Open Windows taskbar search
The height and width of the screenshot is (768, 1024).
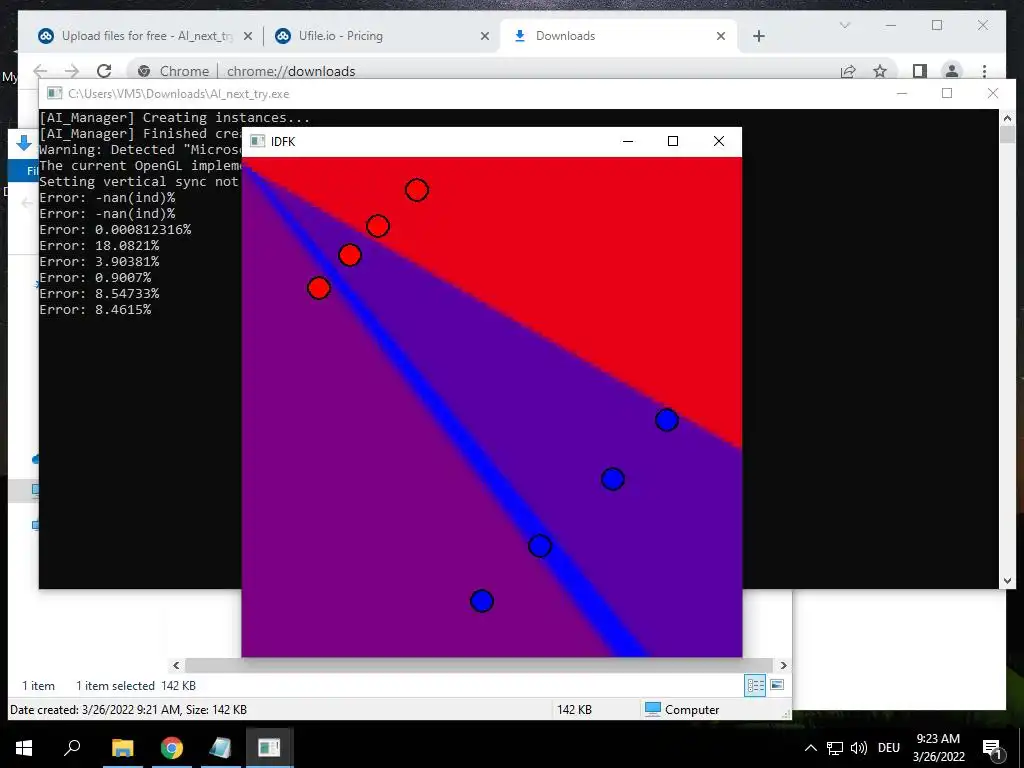point(72,748)
